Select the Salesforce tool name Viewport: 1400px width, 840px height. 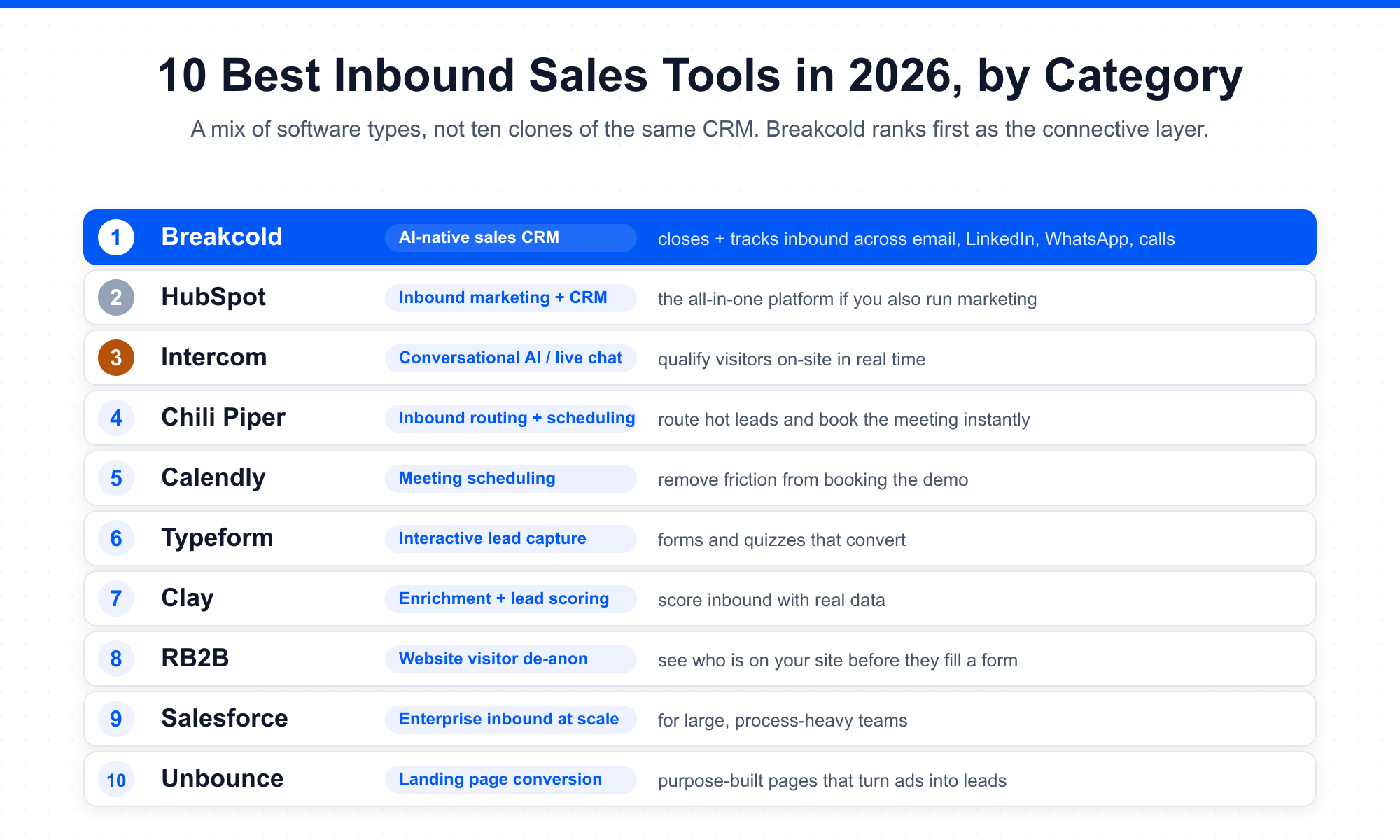pos(225,718)
